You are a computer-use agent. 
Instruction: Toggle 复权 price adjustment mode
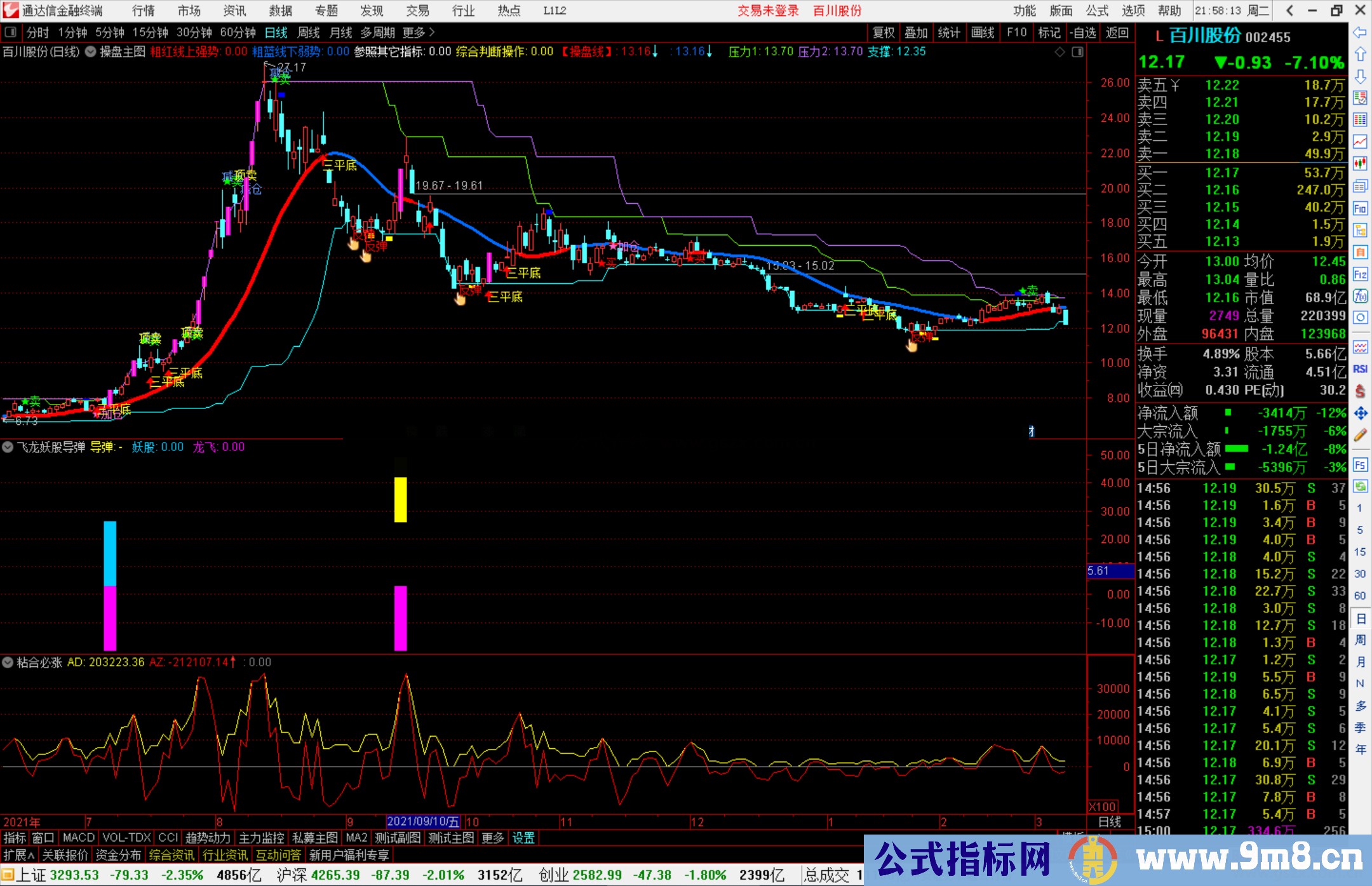[x=884, y=32]
